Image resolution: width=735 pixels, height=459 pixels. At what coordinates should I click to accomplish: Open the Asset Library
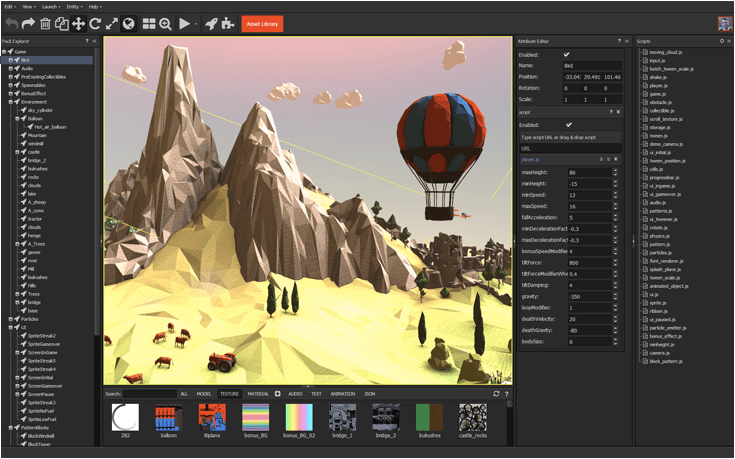(262, 24)
